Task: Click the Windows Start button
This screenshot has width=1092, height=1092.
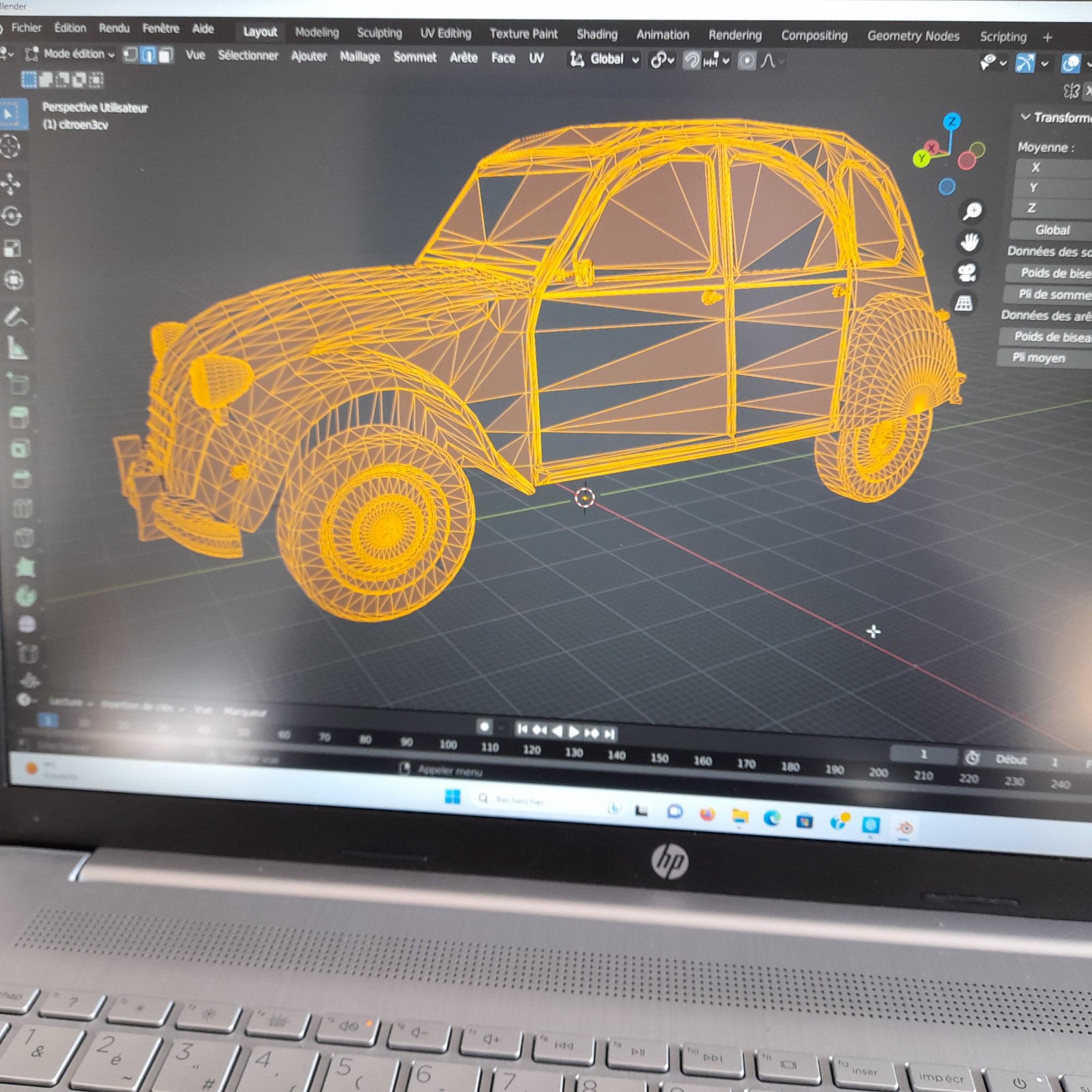Action: tap(453, 797)
